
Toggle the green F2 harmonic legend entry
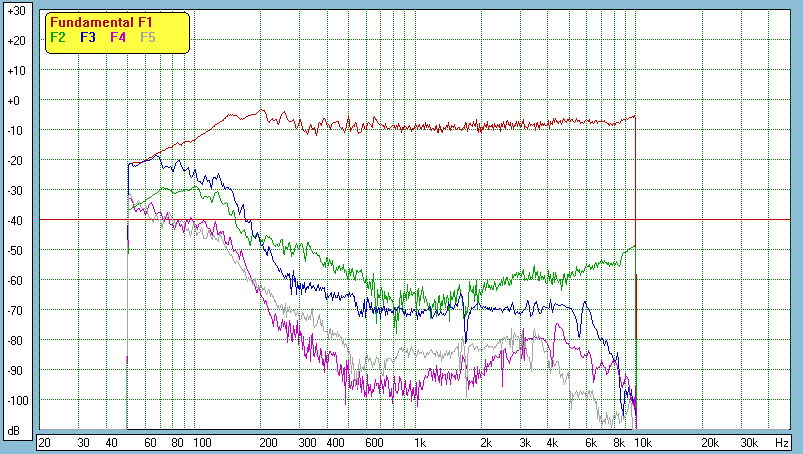[58, 37]
